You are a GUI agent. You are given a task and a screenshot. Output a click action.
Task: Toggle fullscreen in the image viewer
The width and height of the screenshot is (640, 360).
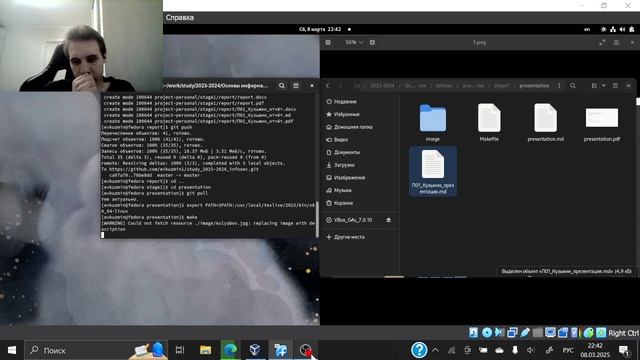coord(602,42)
